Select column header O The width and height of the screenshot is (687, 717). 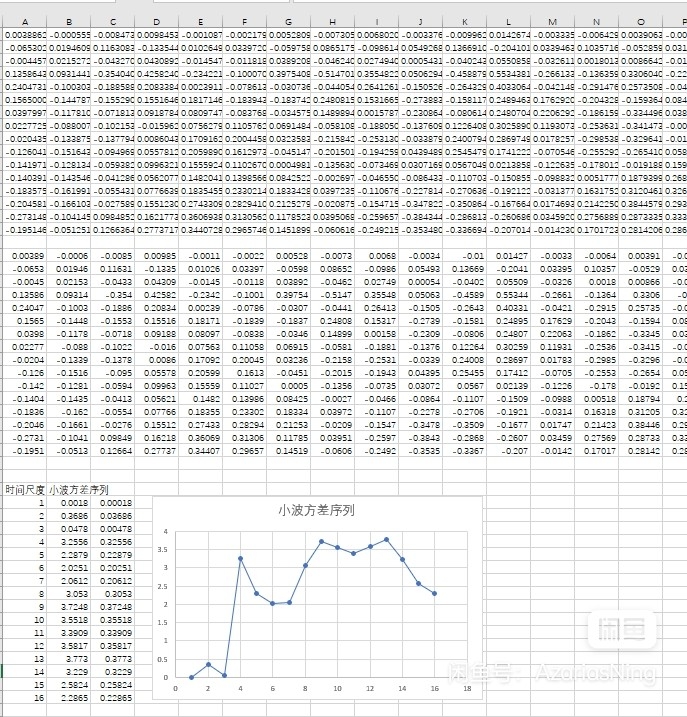pos(640,21)
